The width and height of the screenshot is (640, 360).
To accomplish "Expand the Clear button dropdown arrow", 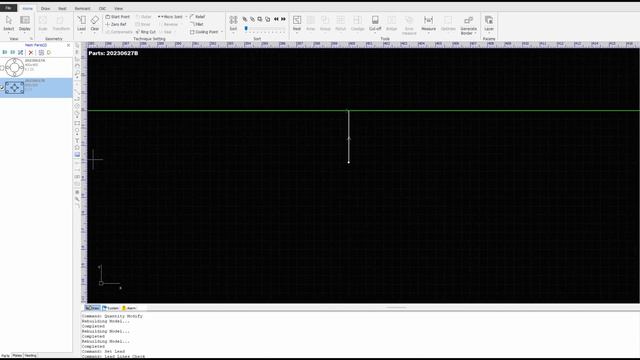I will click(x=95, y=33).
